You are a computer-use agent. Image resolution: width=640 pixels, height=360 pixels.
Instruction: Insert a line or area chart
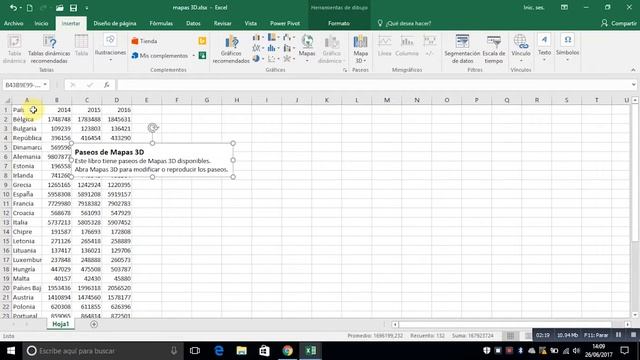point(258,48)
